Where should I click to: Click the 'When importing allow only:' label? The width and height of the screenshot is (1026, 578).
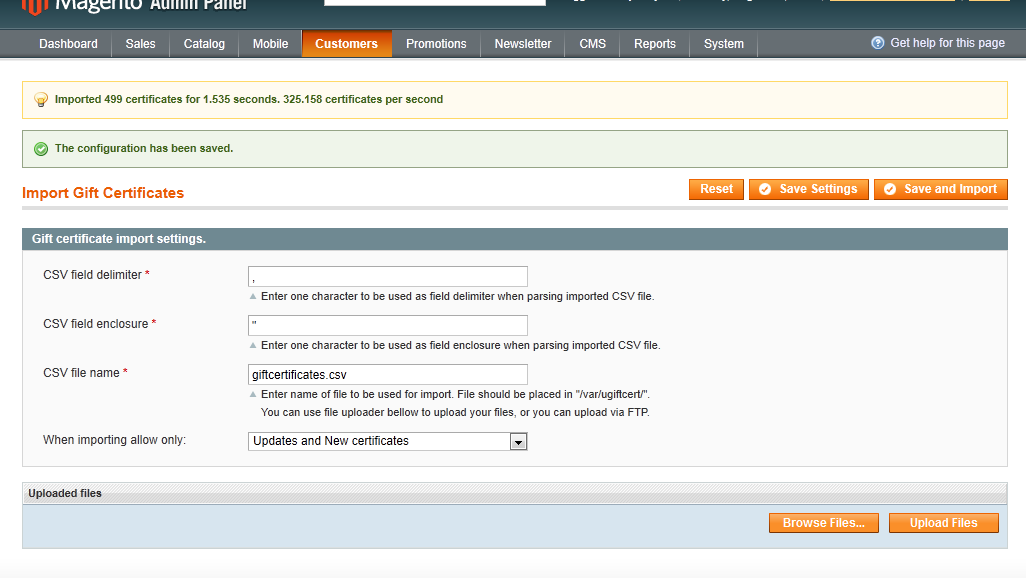[115, 440]
